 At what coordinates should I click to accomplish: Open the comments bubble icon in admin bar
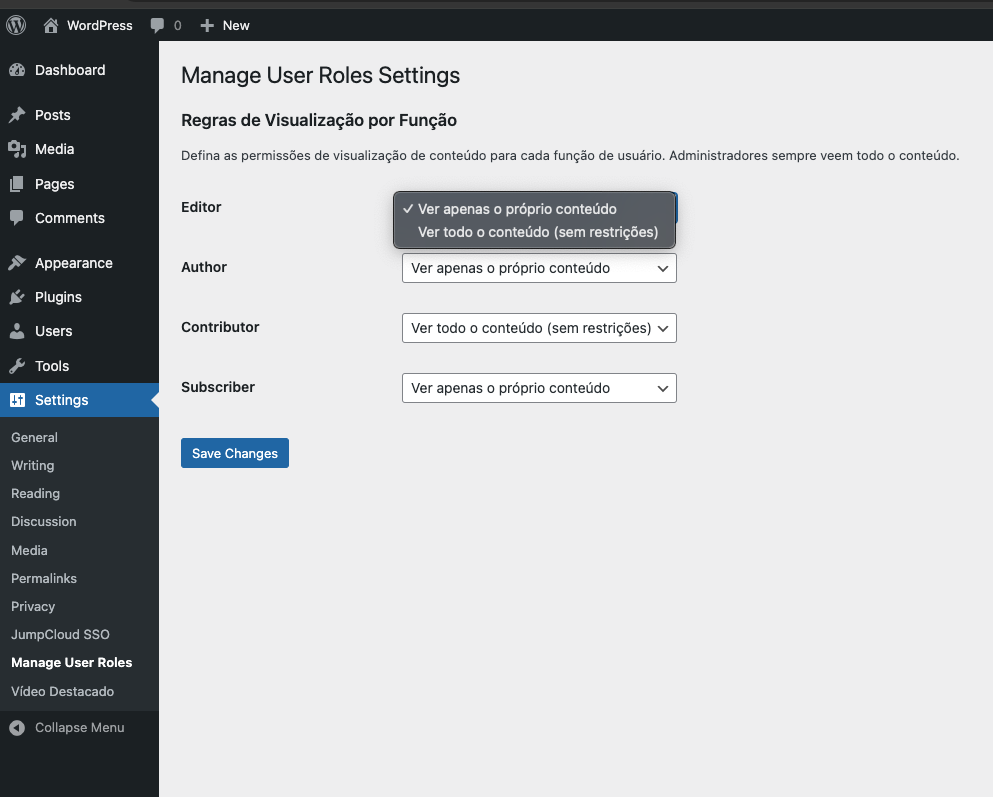(x=157, y=25)
